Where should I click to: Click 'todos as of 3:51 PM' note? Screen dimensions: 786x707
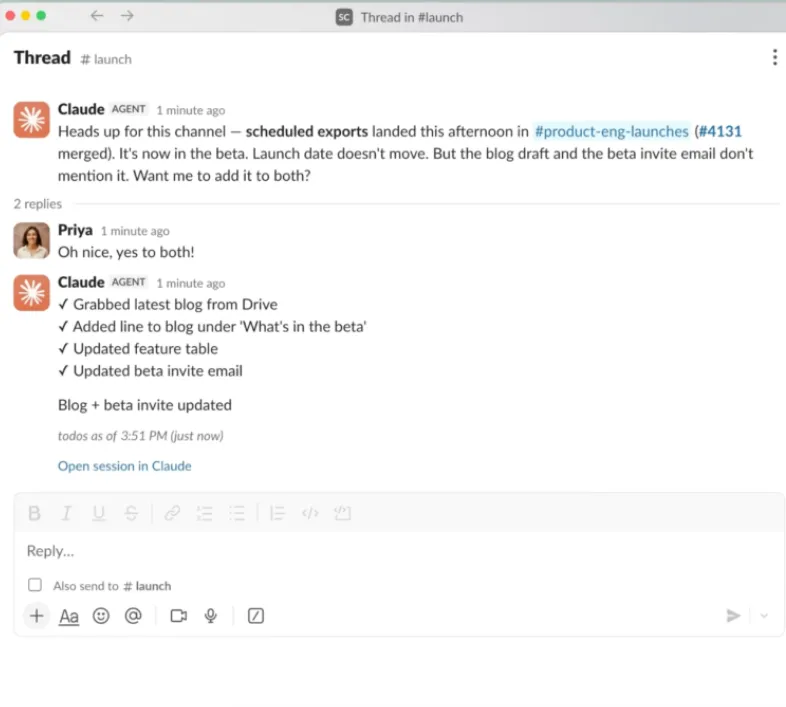coord(140,436)
